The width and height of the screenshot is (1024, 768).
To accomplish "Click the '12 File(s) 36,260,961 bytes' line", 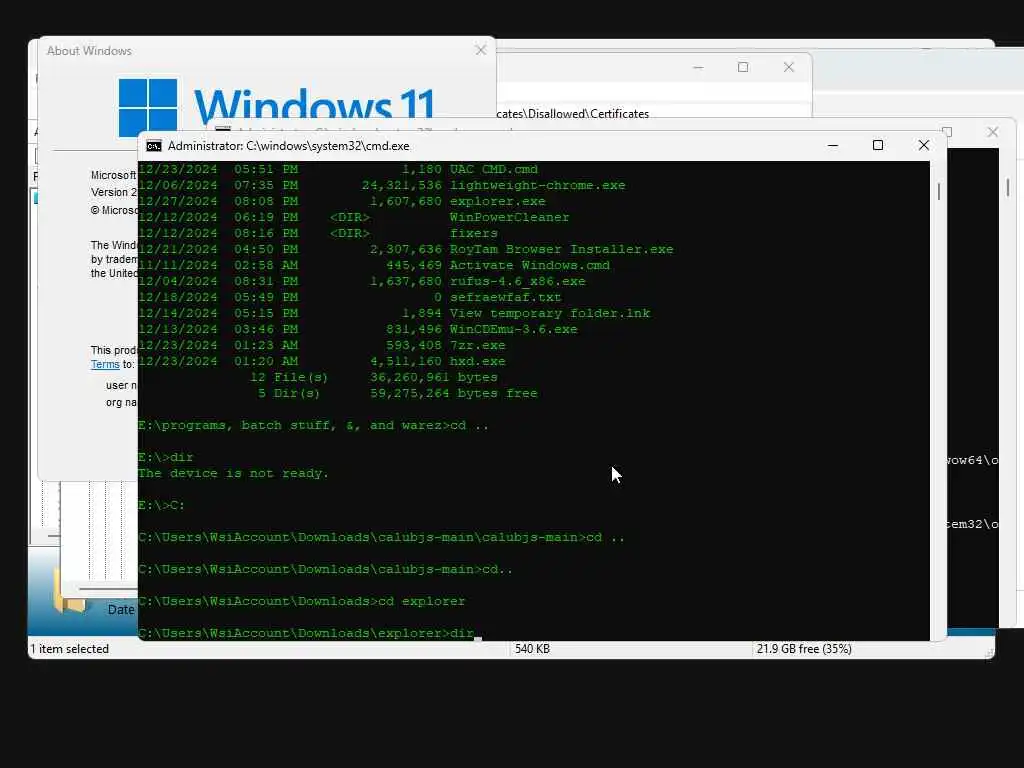I will [x=374, y=377].
